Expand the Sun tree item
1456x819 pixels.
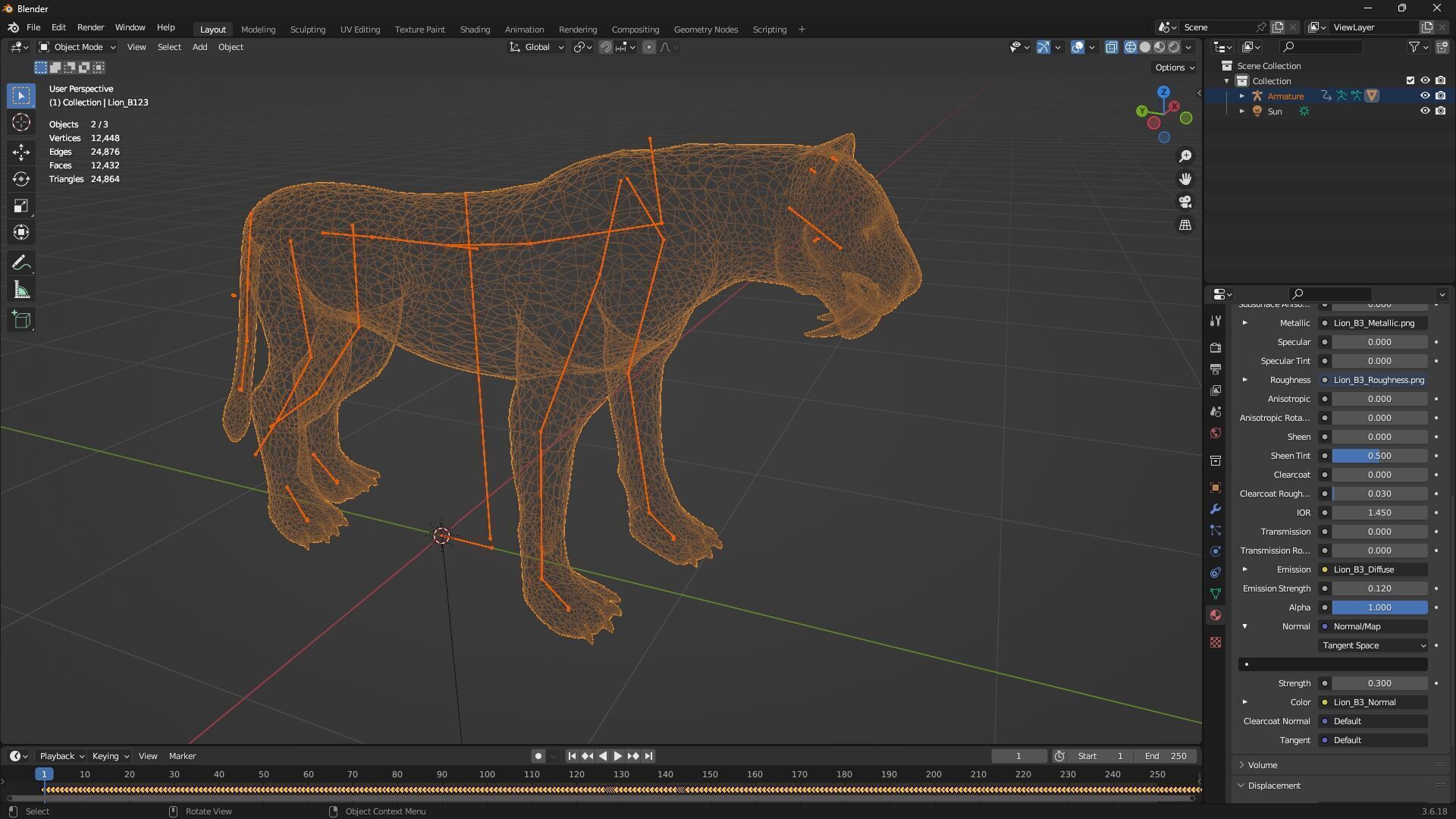click(1241, 111)
